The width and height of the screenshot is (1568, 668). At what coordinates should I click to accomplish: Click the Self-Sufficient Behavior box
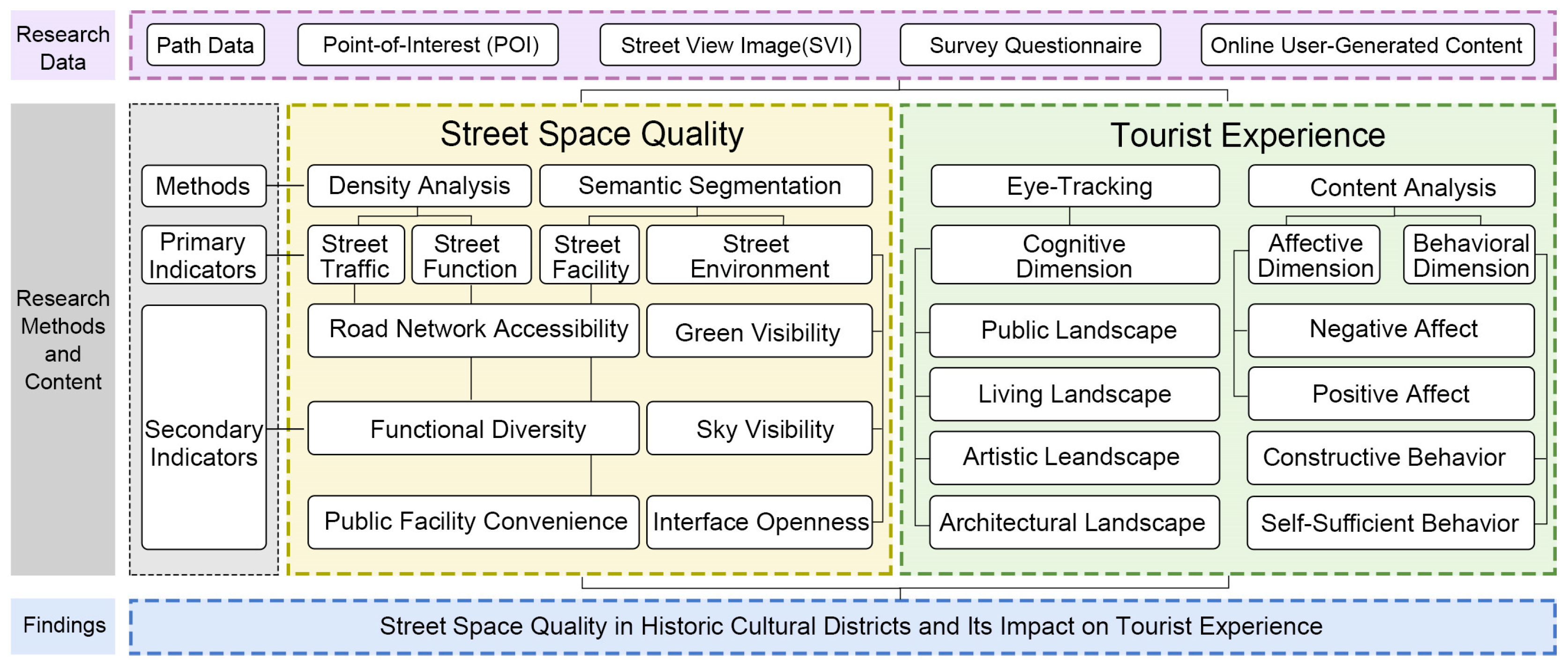pyautogui.click(x=1389, y=523)
